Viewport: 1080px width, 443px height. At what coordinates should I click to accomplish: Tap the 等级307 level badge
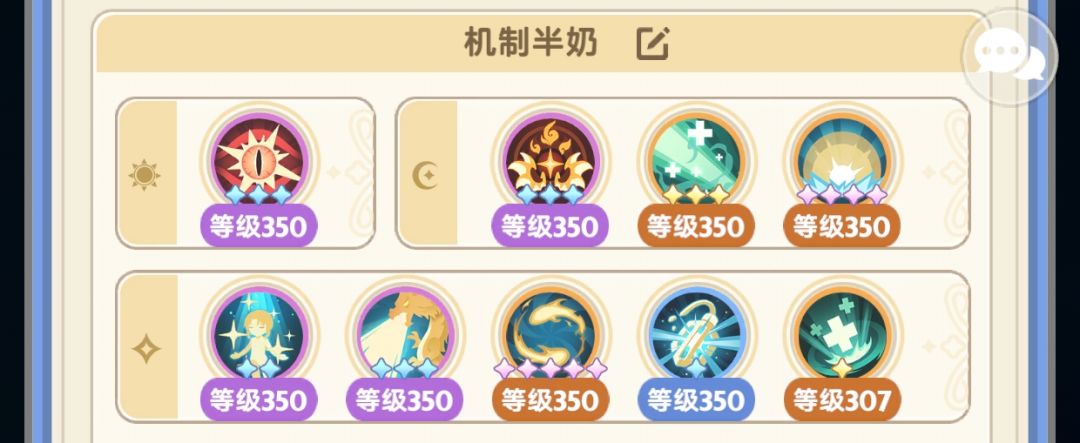[842, 400]
